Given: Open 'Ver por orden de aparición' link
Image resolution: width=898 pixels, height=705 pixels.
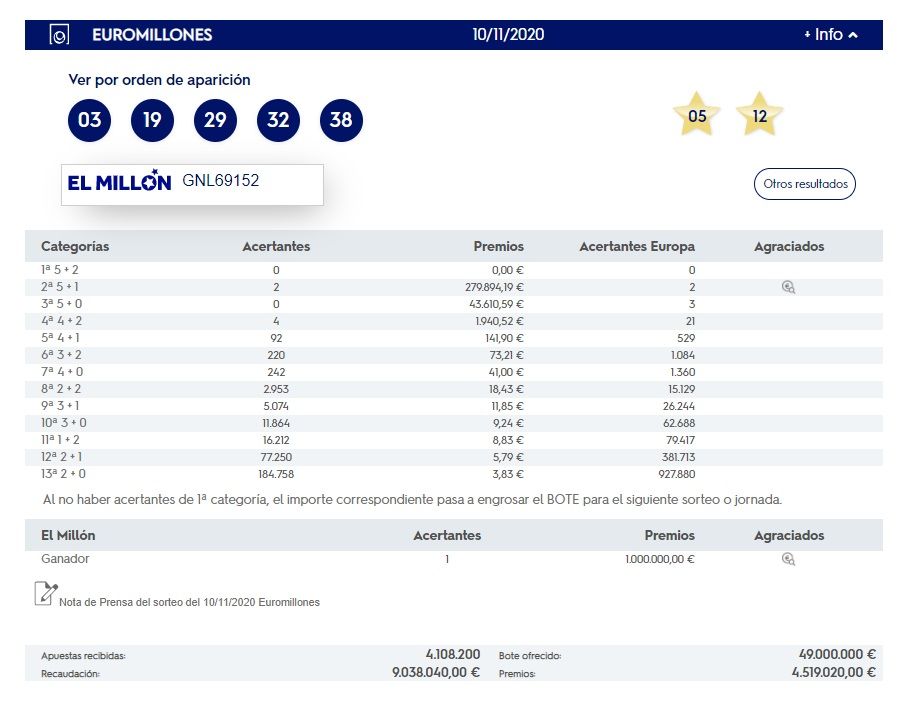Looking at the screenshot, I should tap(159, 80).
